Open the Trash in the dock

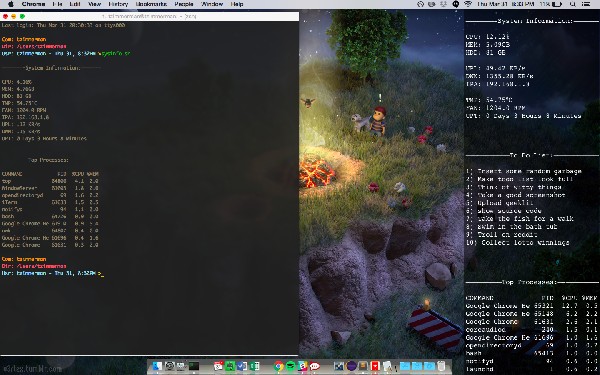[441, 366]
